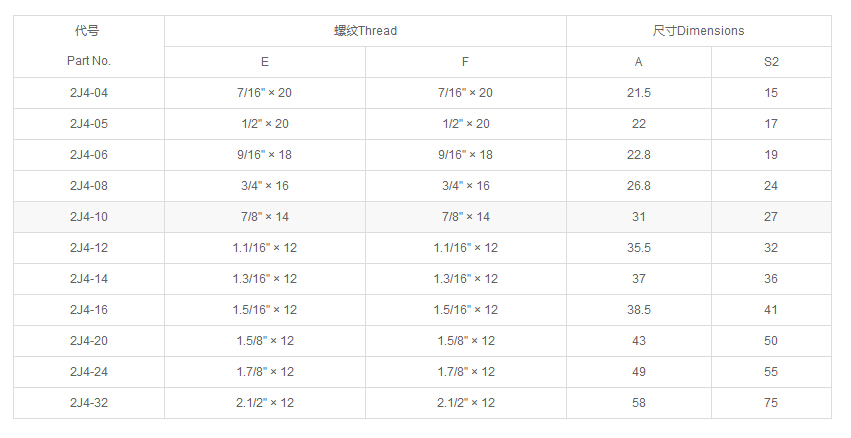Image resolution: width=851 pixels, height=438 pixels.
Task: Click the 尺寸Dimensions header cell
Action: click(698, 31)
